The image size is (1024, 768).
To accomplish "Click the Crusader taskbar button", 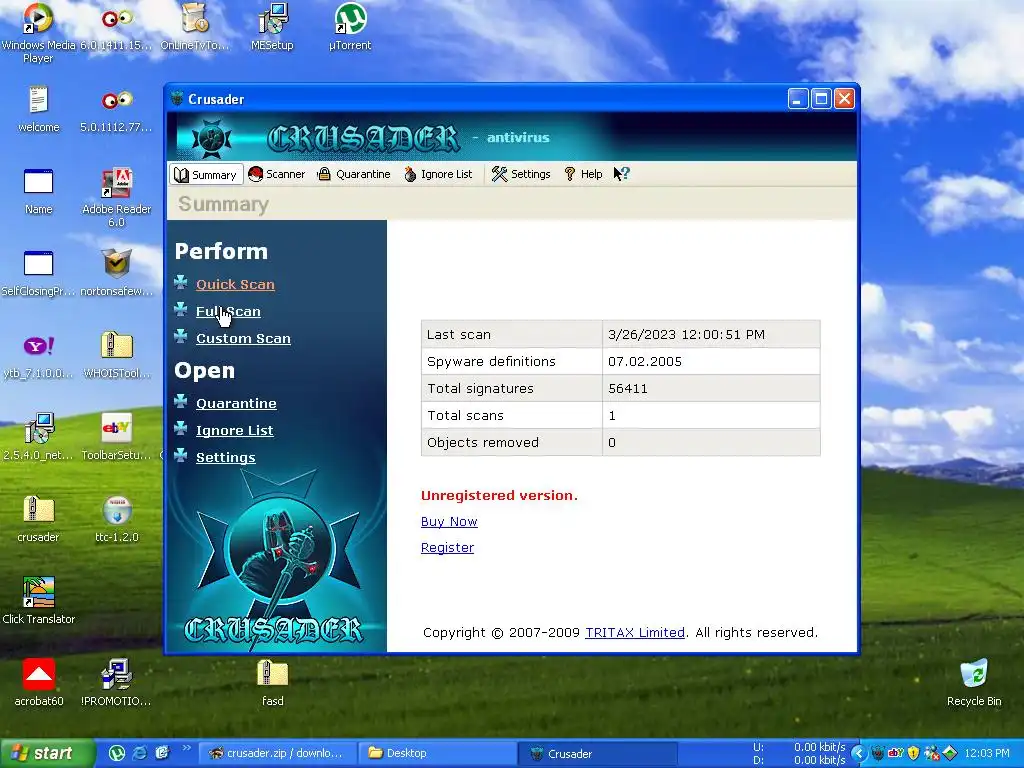I will [x=597, y=753].
